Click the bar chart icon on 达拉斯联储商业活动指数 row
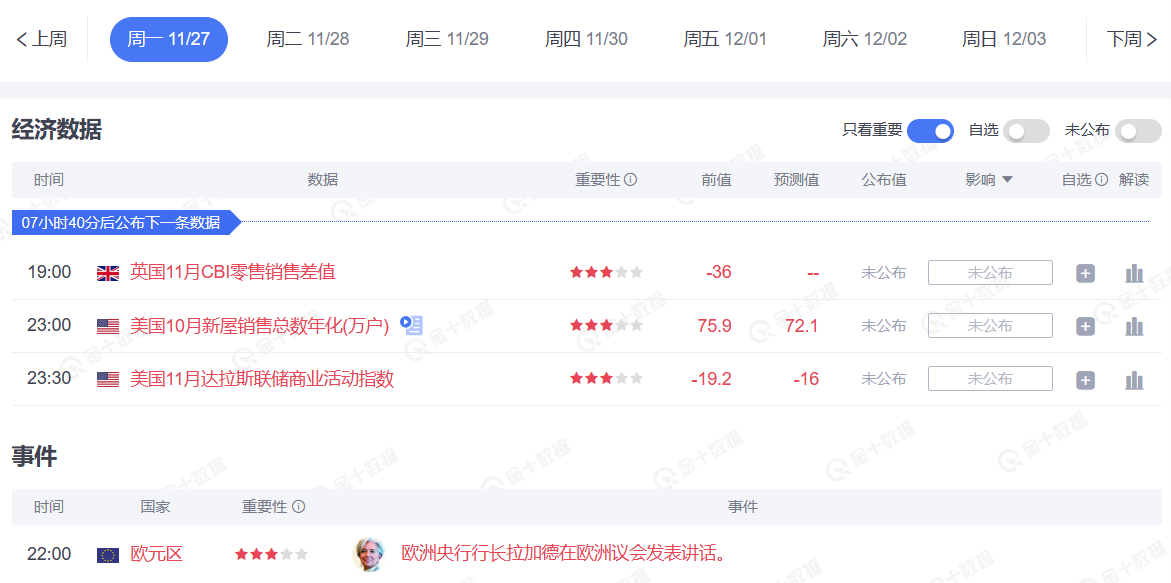 pyautogui.click(x=1133, y=378)
